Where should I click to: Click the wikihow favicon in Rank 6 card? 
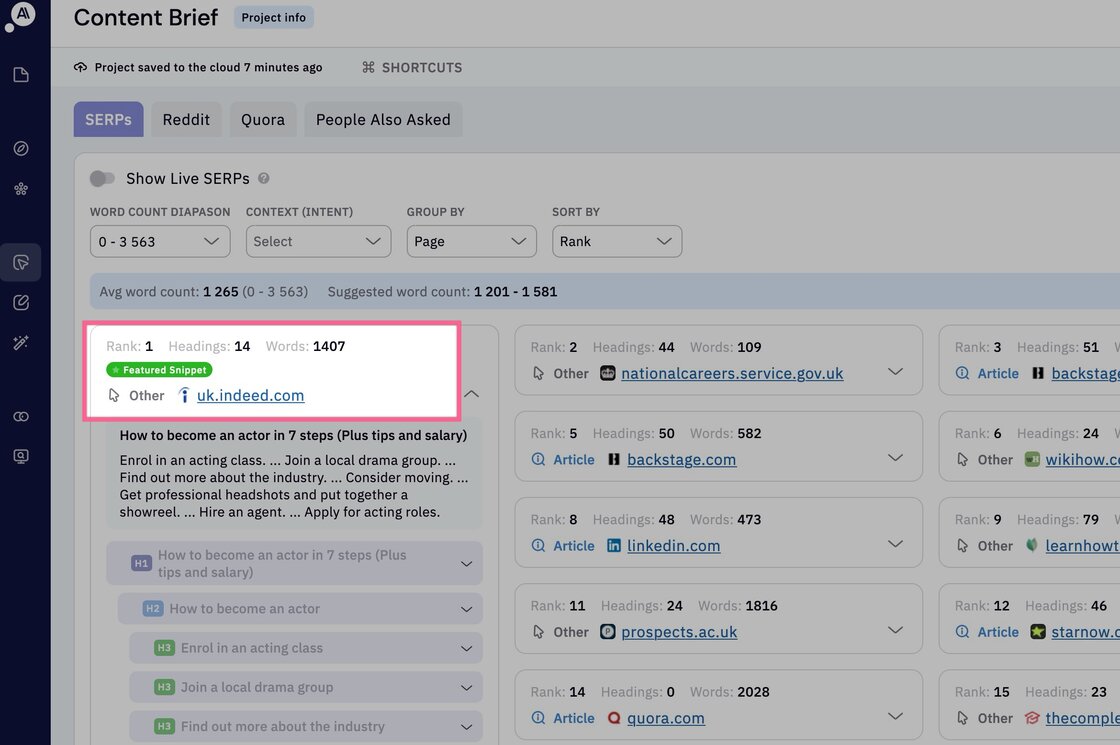tap(1032, 459)
